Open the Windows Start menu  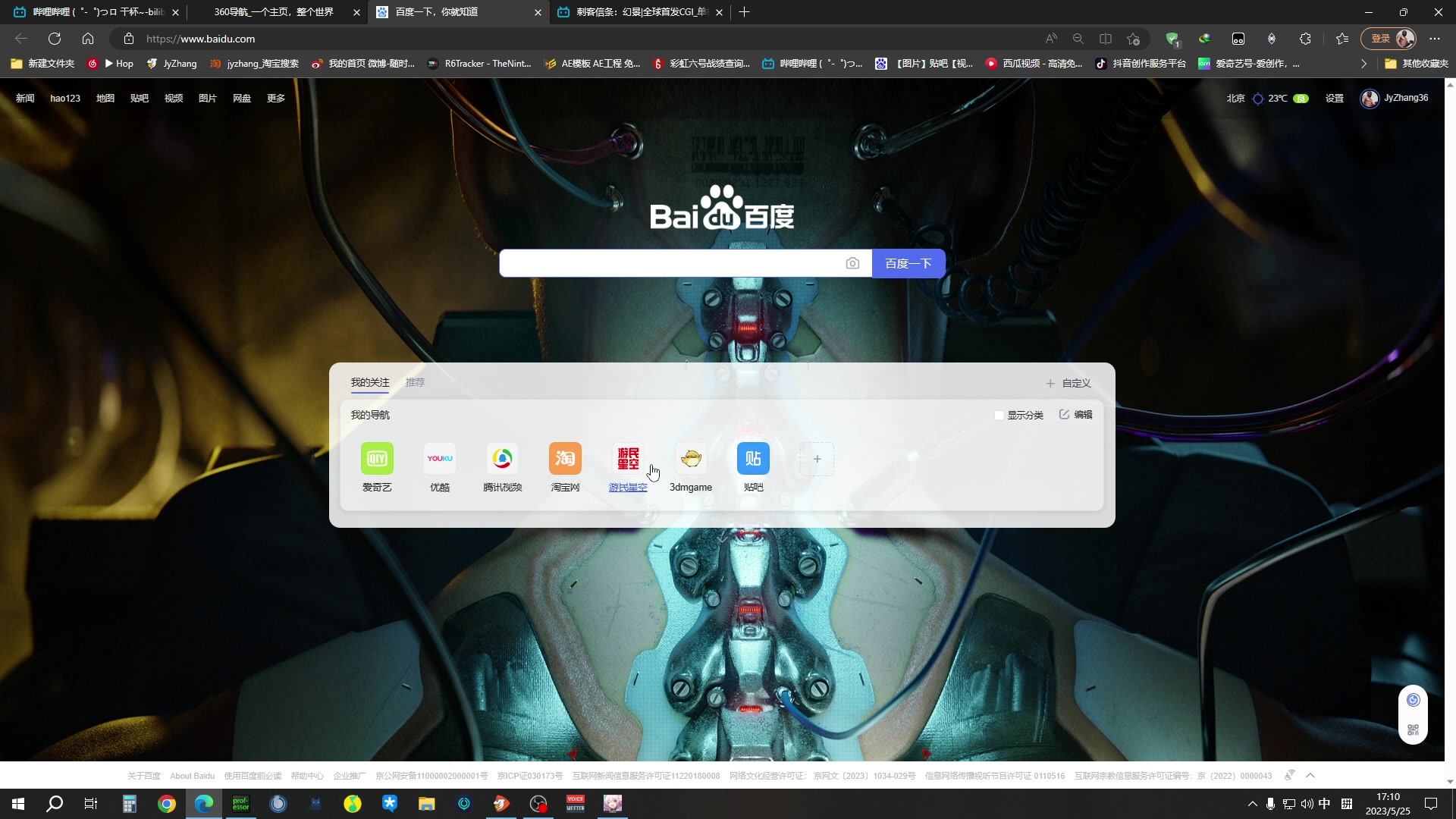(x=18, y=804)
